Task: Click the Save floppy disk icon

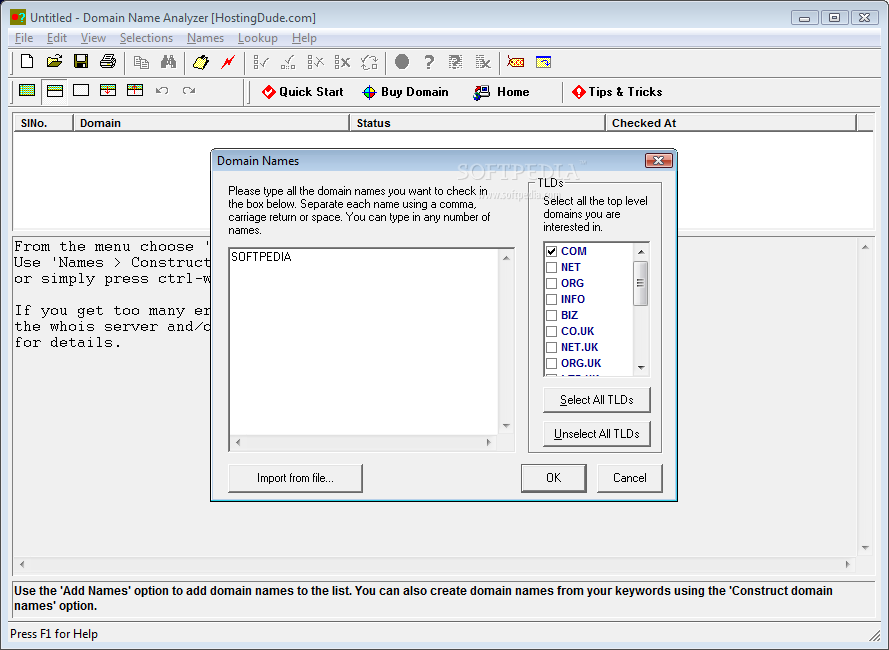Action: point(81,62)
